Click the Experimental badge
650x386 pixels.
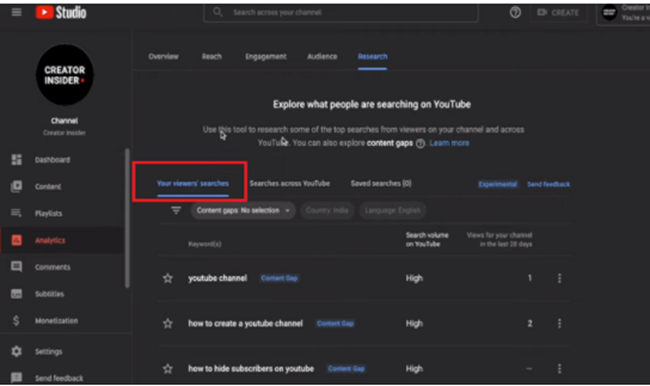(x=498, y=184)
